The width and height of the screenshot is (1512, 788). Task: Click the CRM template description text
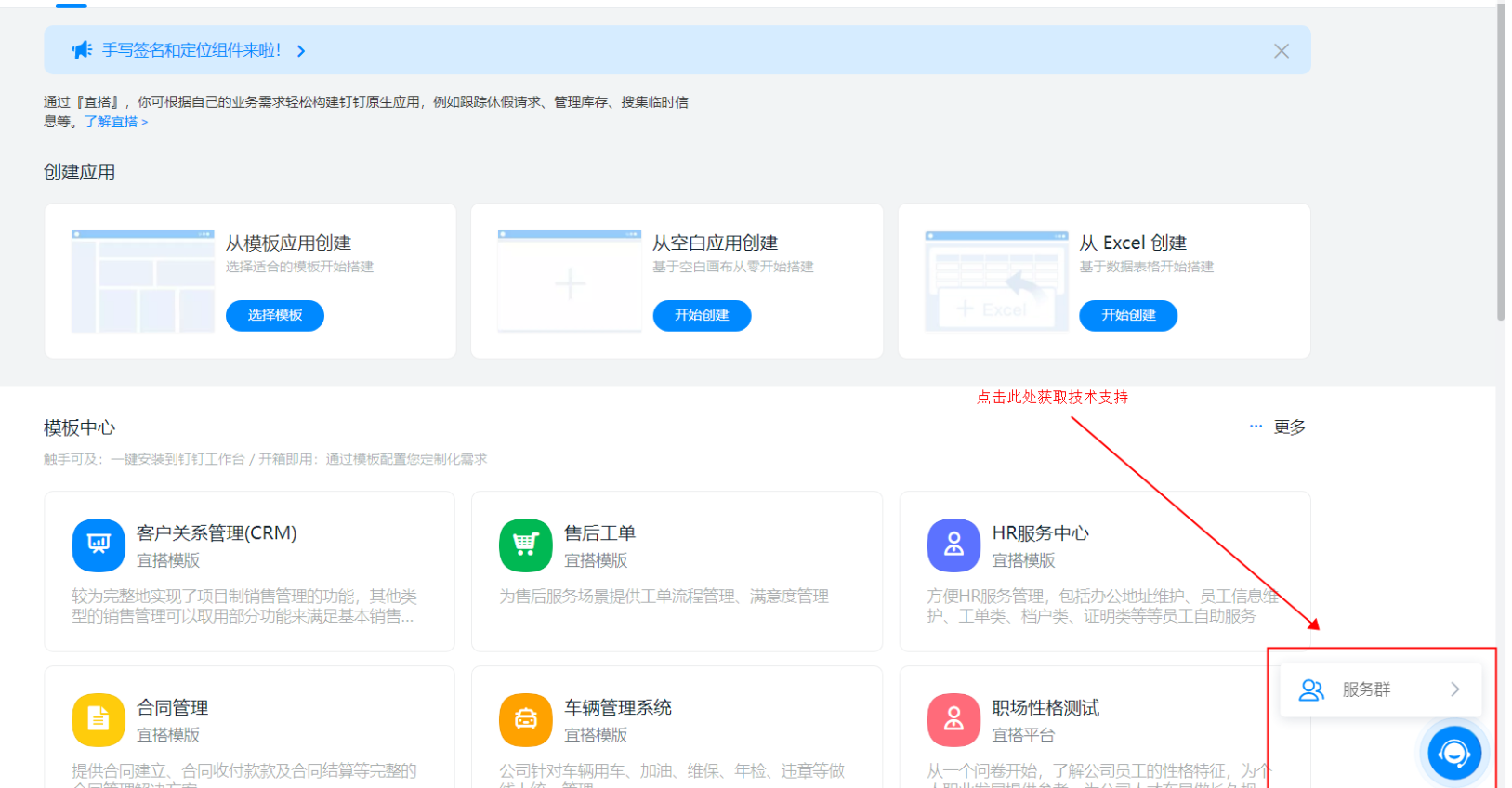244,606
